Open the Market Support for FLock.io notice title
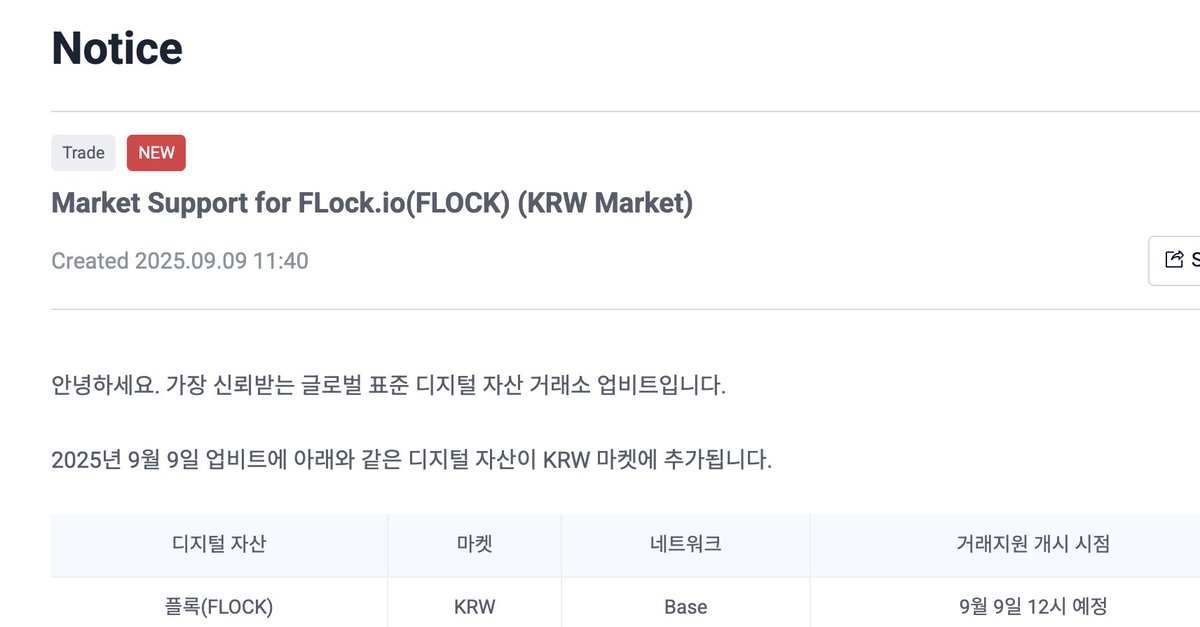This screenshot has width=1200, height=627. tap(372, 203)
